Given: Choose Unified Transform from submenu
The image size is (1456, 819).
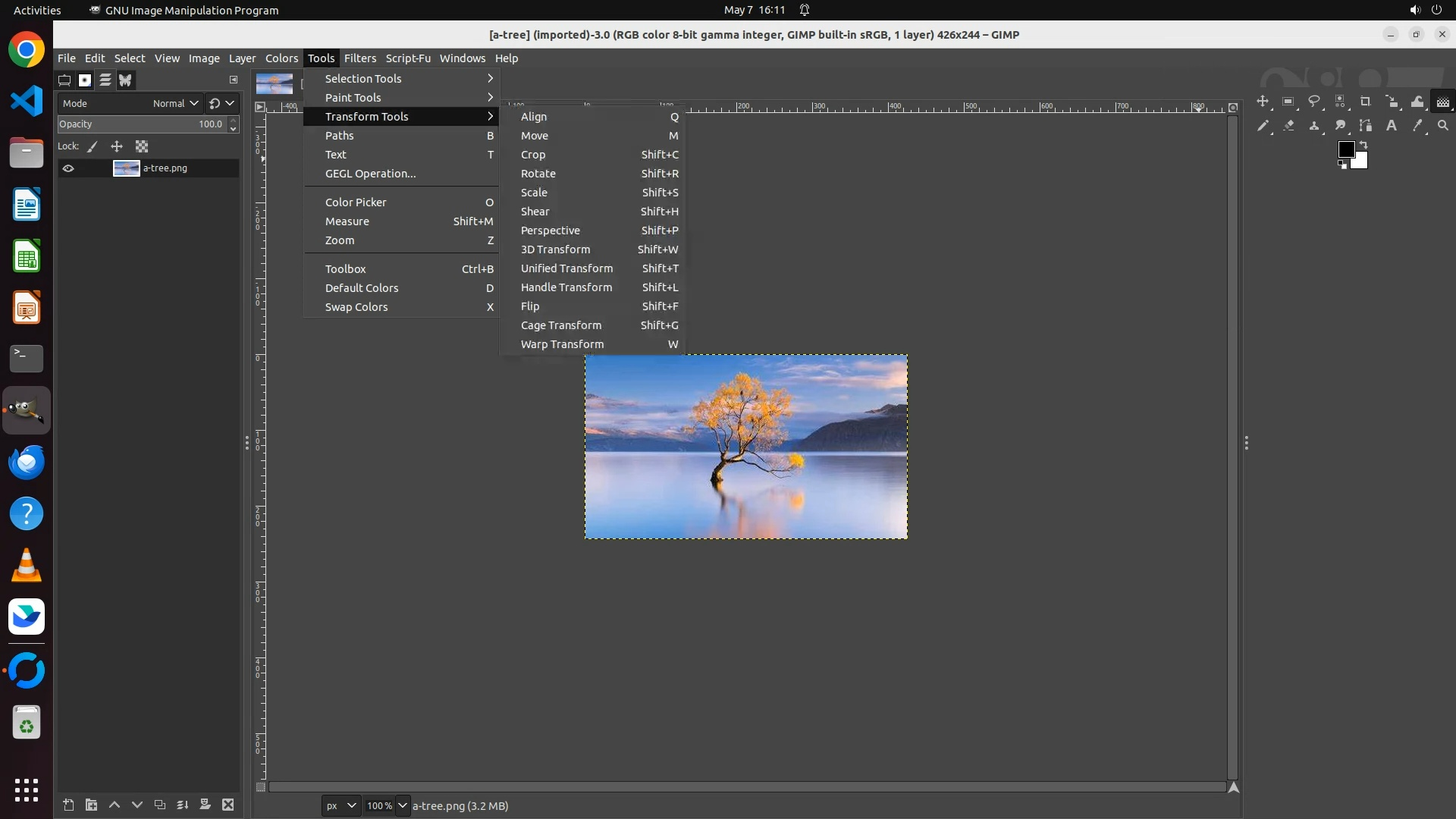Looking at the screenshot, I should 566,268.
